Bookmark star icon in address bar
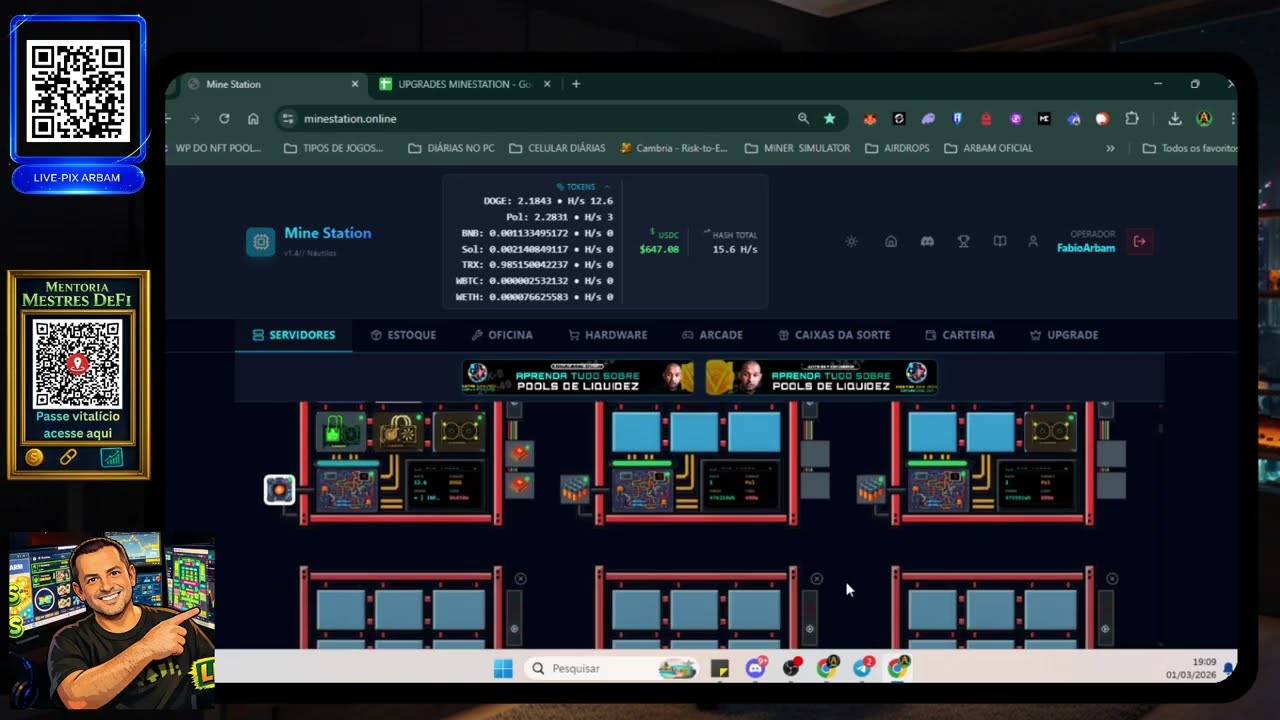Viewport: 1280px width, 720px height. point(829,118)
